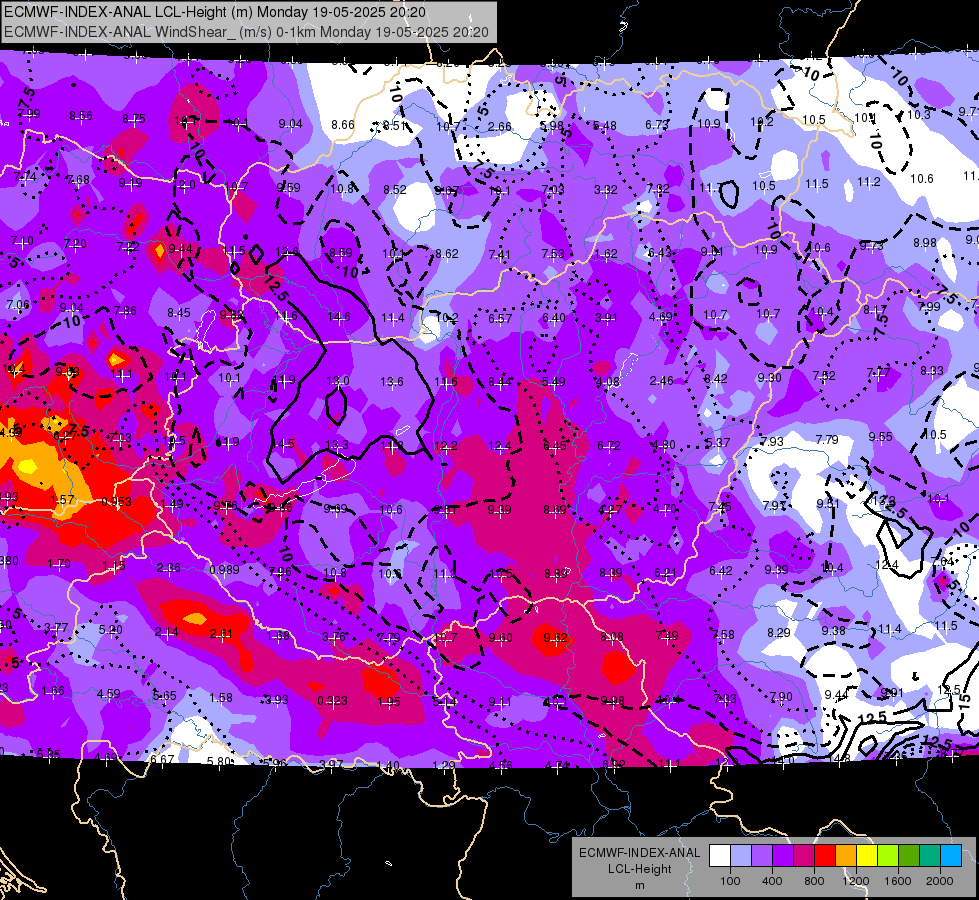This screenshot has height=900, width=979.
Task: Click the wind shear value 14.6
Action: click(x=338, y=317)
